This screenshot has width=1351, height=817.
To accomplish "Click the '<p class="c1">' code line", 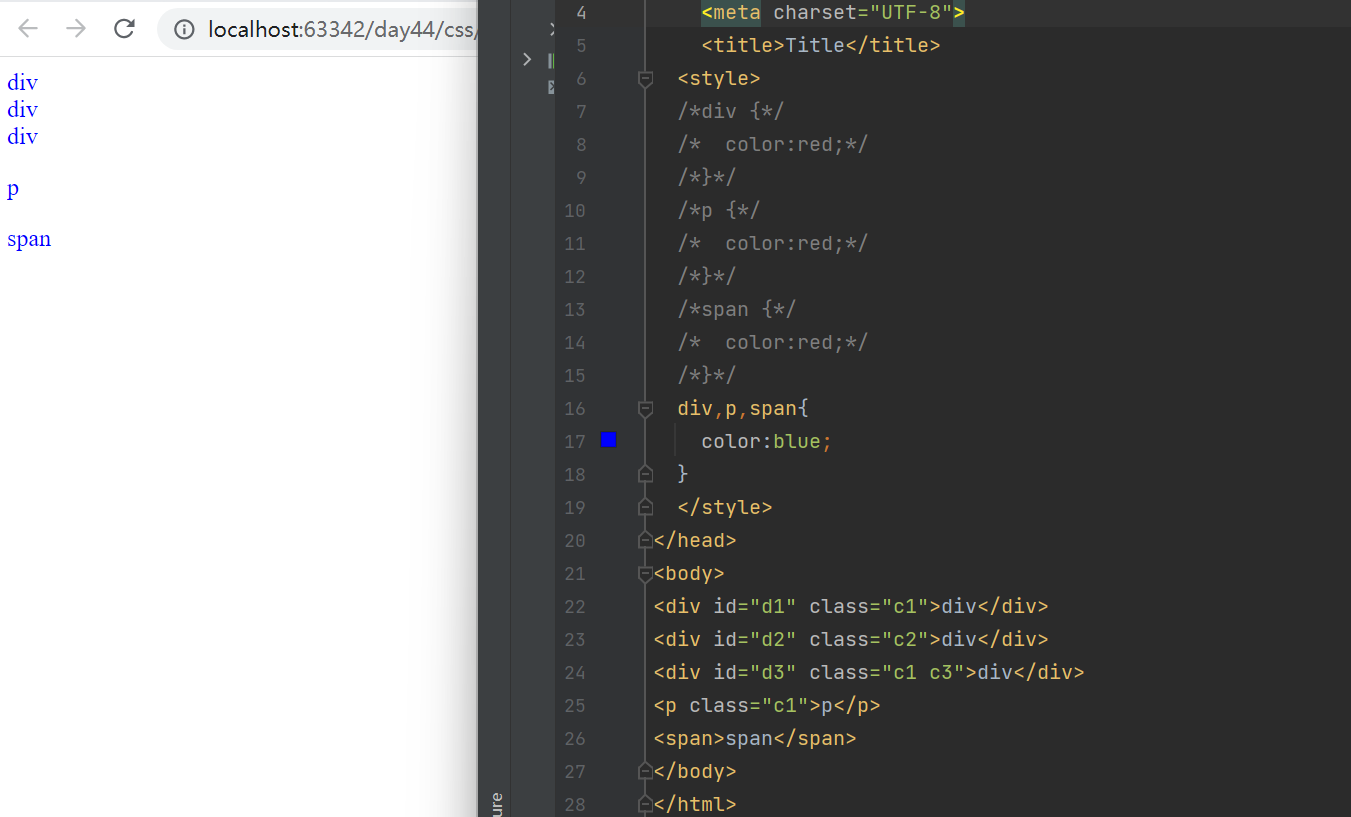I will click(767, 705).
